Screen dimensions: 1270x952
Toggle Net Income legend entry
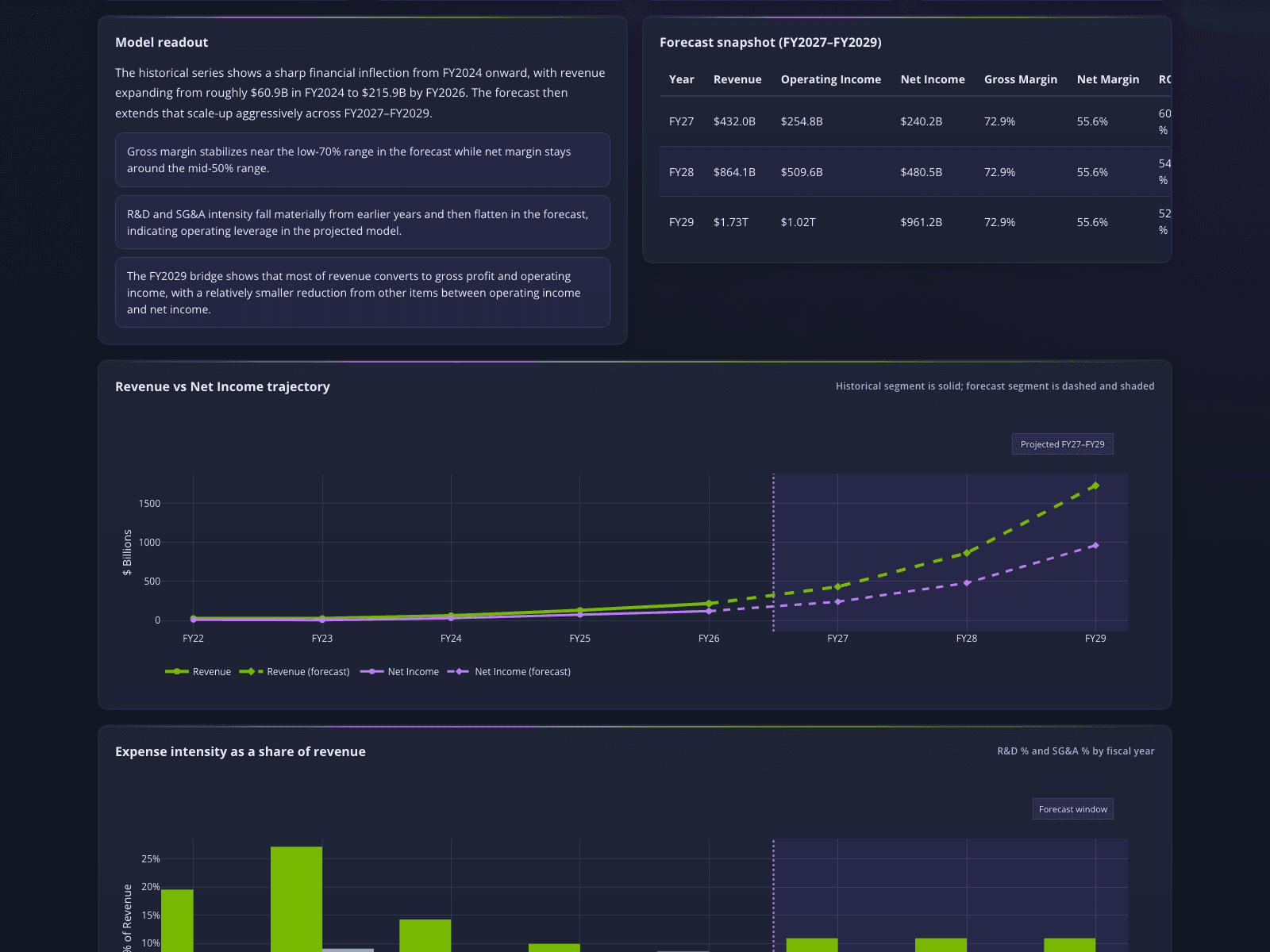399,672
